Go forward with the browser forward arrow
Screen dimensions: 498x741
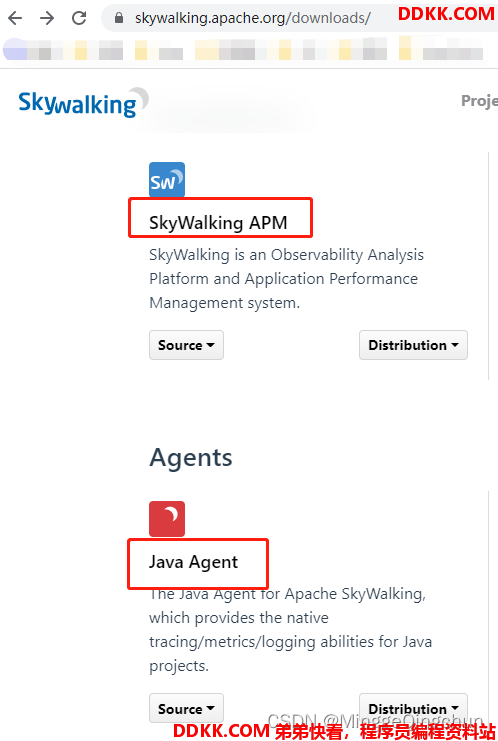pyautogui.click(x=47, y=18)
